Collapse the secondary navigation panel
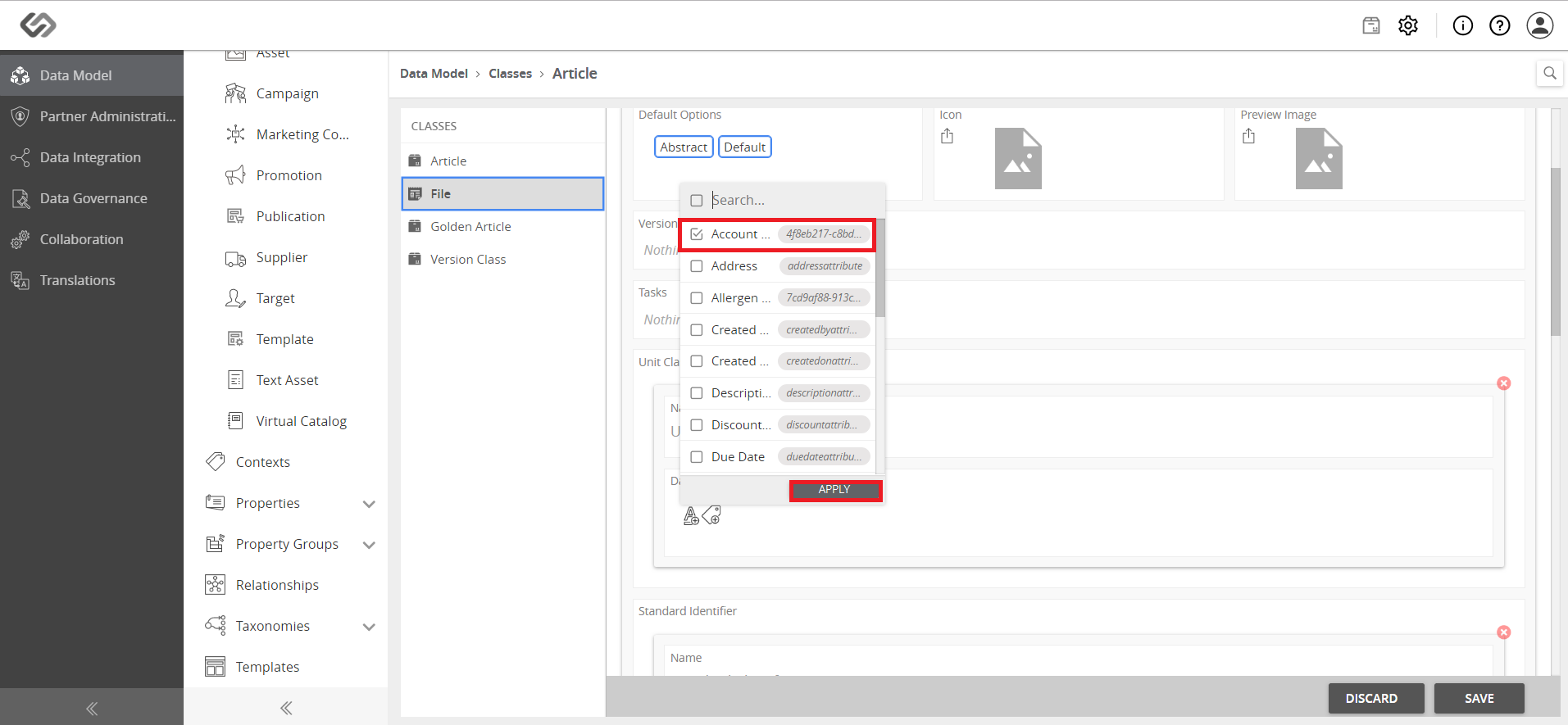Viewport: 1568px width, 725px height. tap(286, 708)
